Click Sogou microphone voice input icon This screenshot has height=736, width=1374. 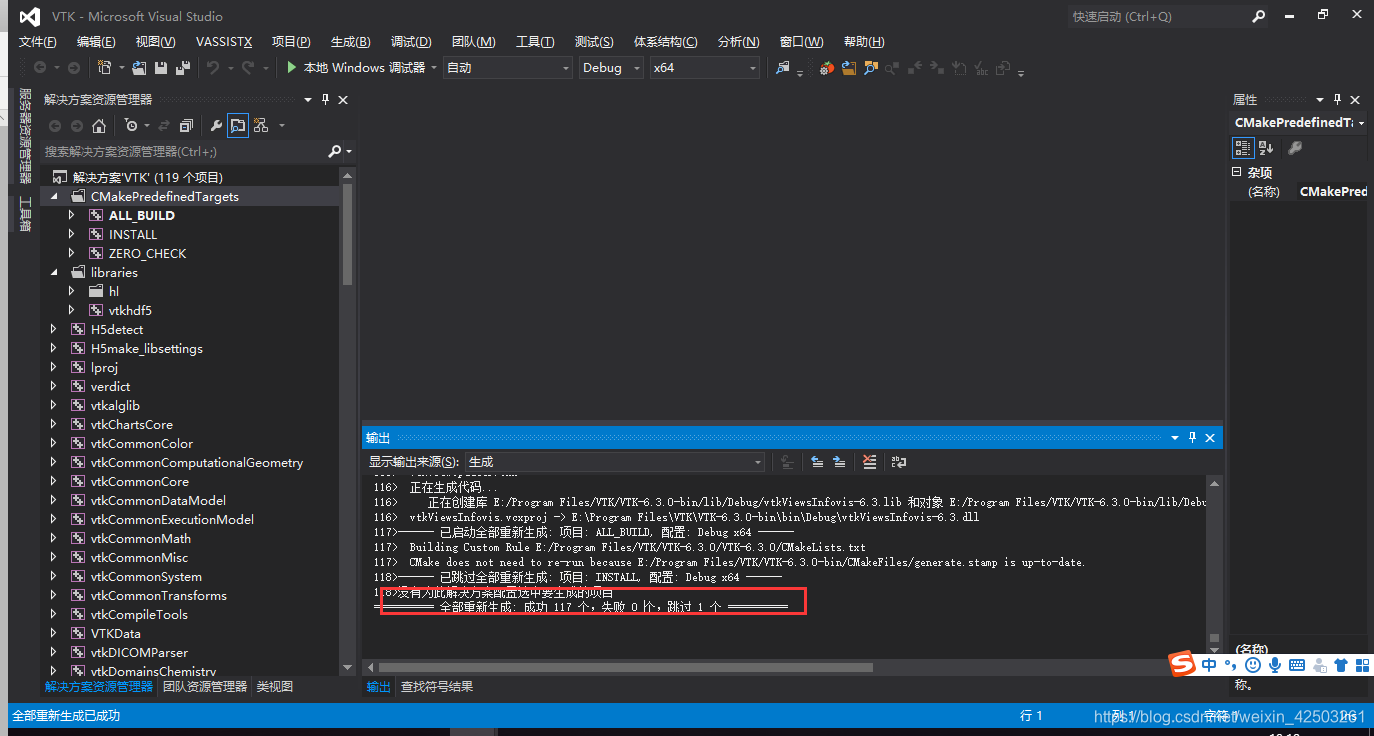pos(1275,665)
